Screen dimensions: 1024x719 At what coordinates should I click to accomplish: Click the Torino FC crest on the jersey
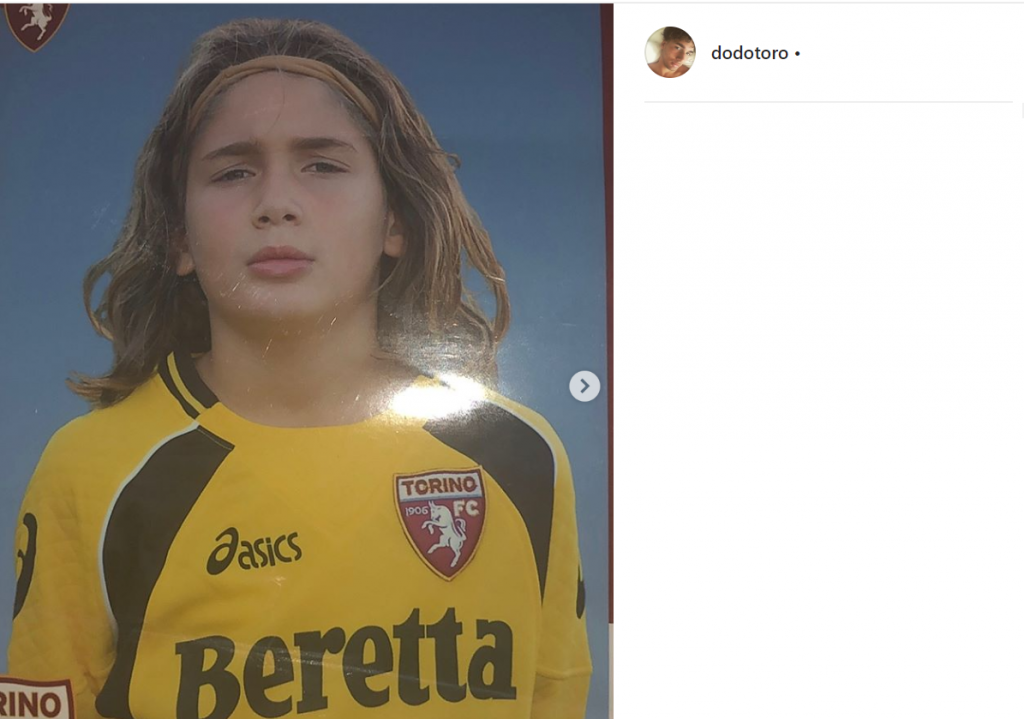click(440, 522)
